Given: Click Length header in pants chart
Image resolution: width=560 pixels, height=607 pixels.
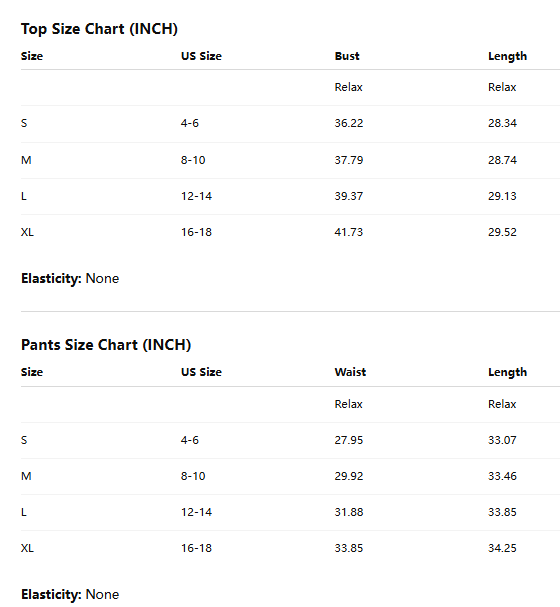Looking at the screenshot, I should [x=507, y=372].
